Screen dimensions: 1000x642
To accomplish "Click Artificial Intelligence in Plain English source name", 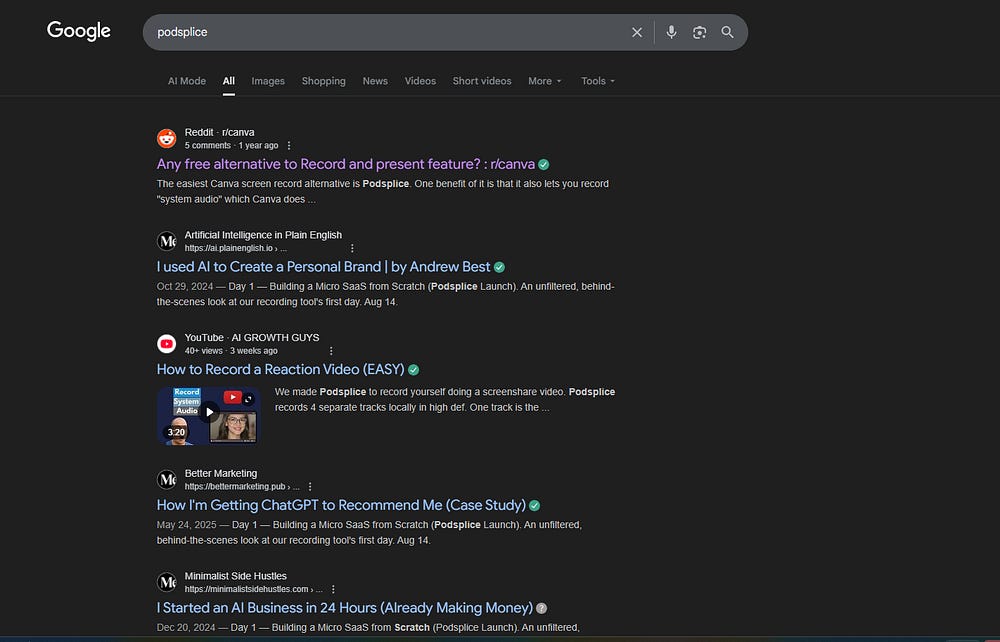I will [x=263, y=235].
